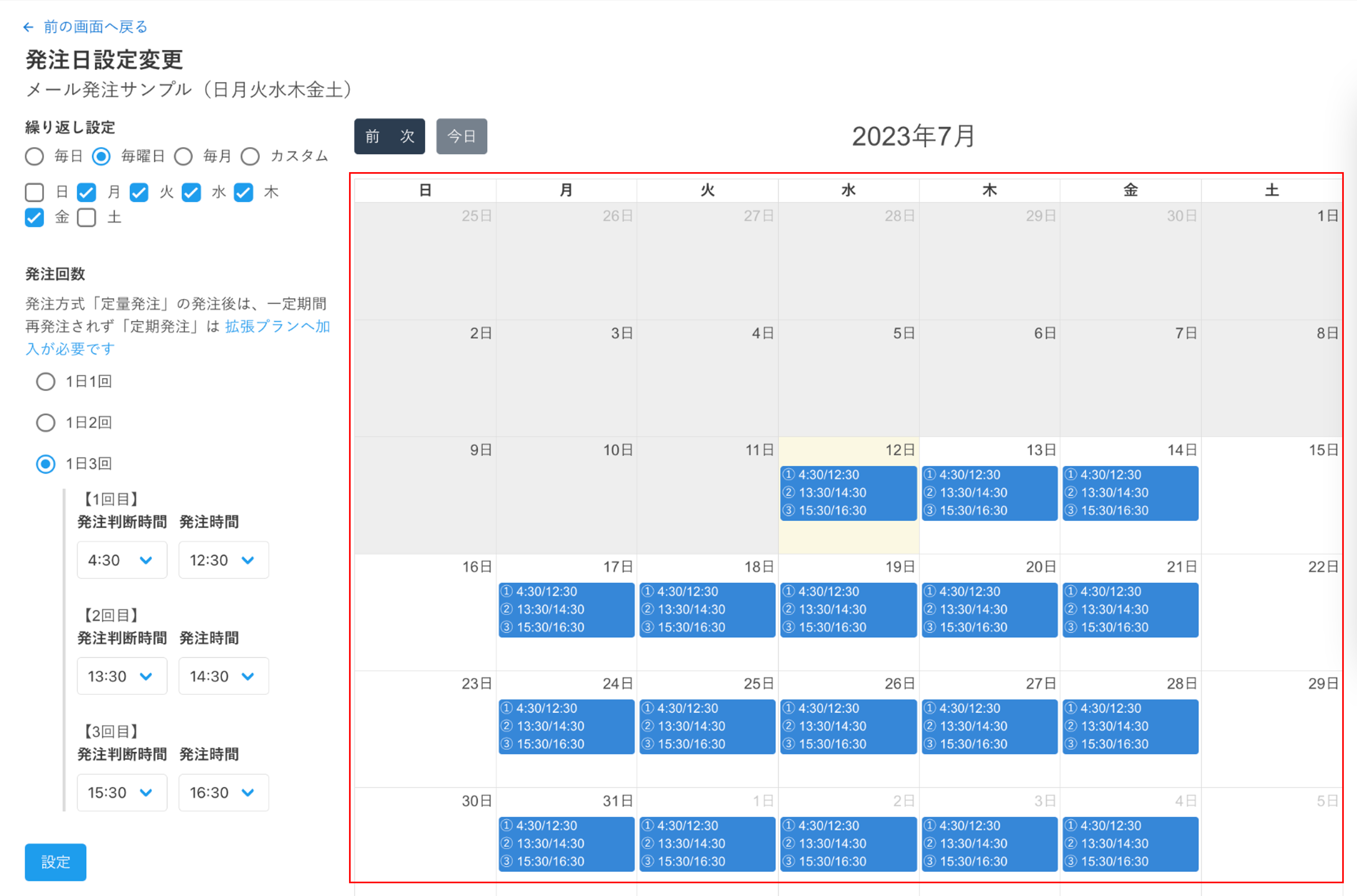
Task: Open 1回目 発注判断時間 dropdown showing 4:30
Action: (122, 560)
